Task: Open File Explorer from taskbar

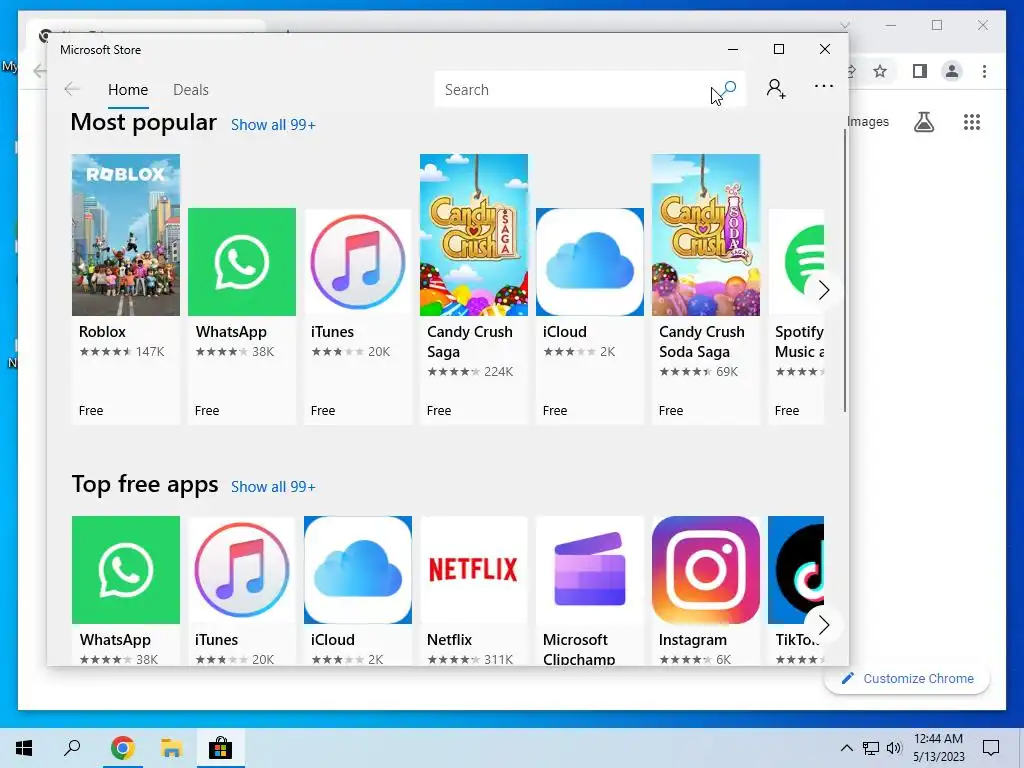Action: point(171,748)
